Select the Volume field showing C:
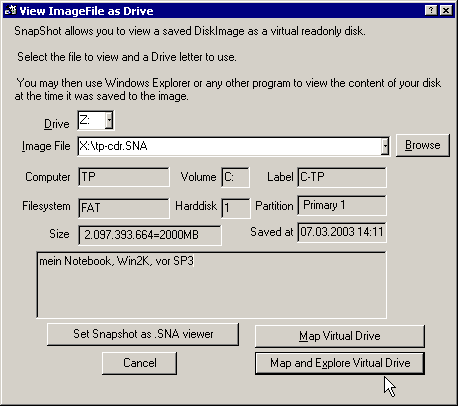 [x=235, y=177]
